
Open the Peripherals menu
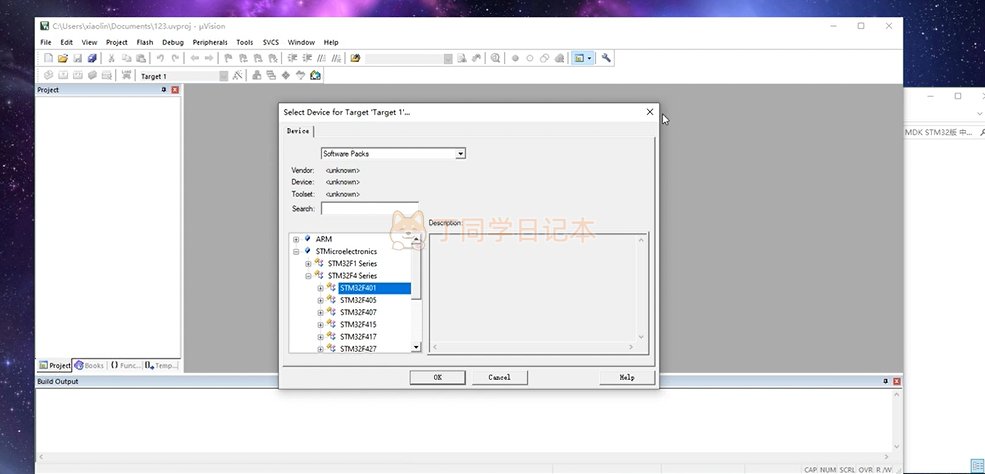(210, 42)
